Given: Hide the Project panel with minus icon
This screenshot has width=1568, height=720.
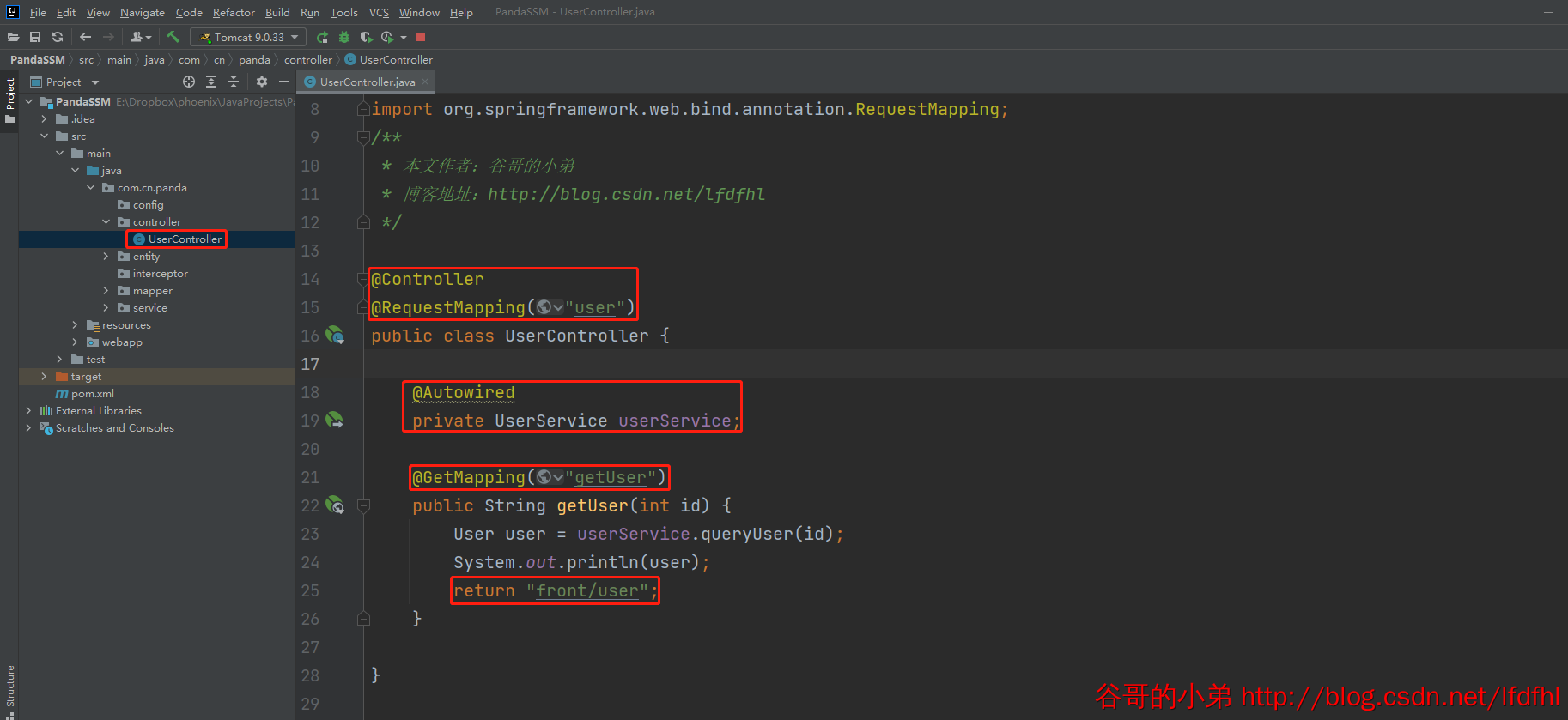Looking at the screenshot, I should [284, 82].
